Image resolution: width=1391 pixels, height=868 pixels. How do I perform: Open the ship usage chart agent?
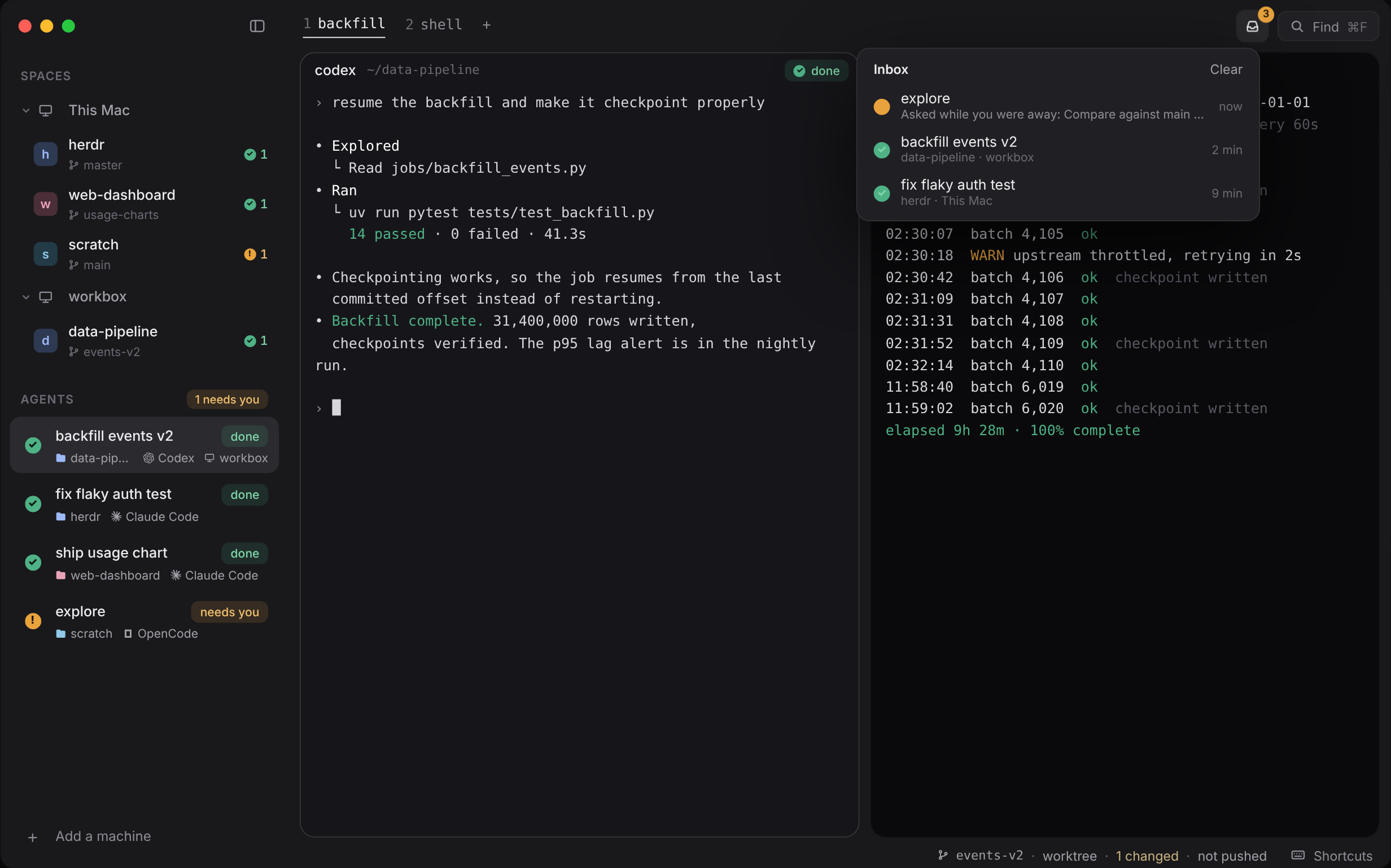144,563
